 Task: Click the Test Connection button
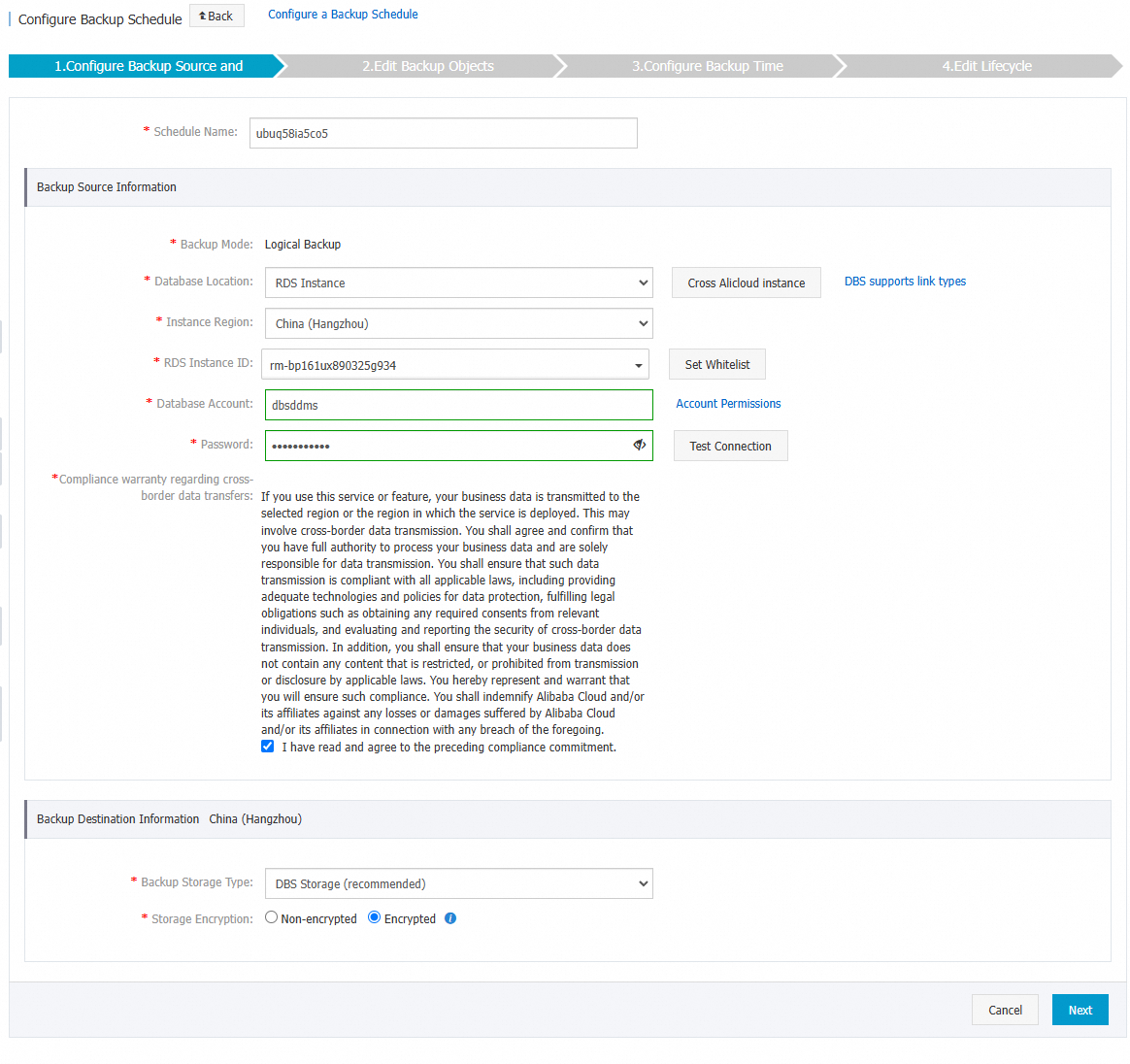pyautogui.click(x=730, y=446)
